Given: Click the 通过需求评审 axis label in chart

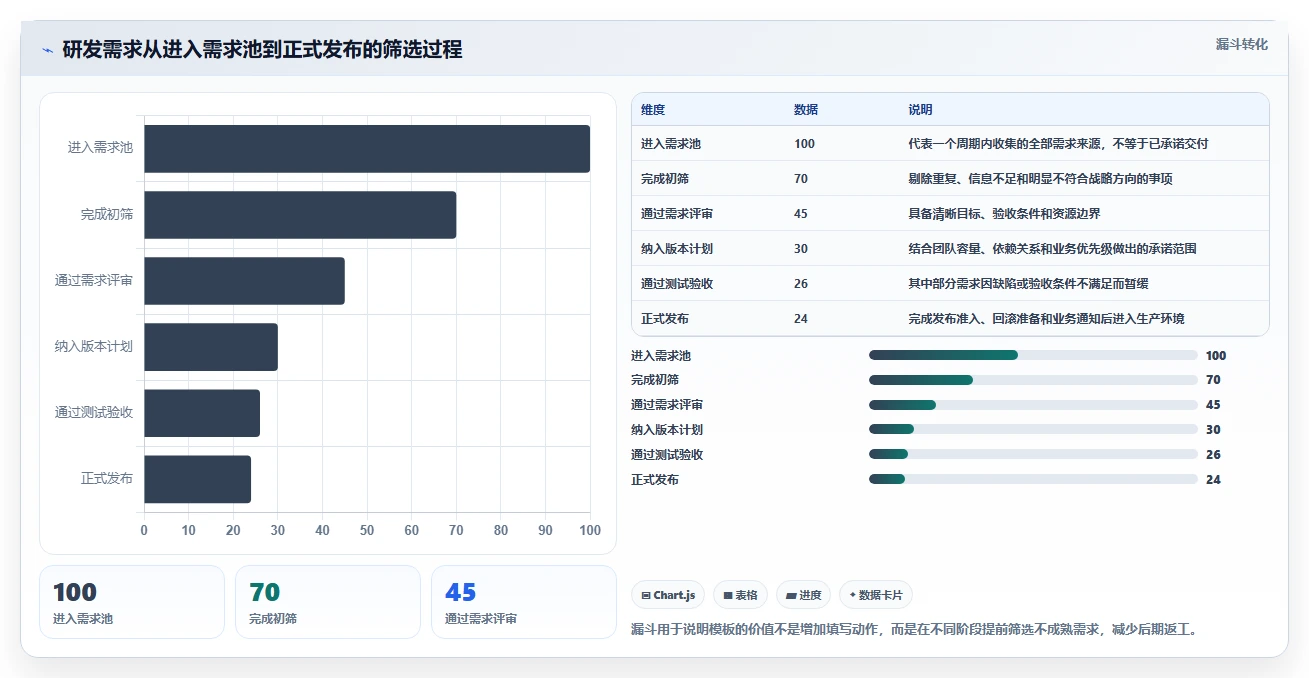Looking at the screenshot, I should [94, 280].
